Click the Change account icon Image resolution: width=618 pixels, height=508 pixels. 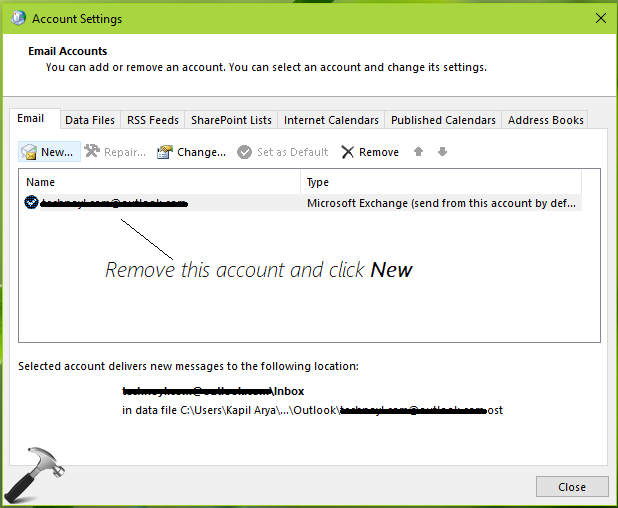click(165, 152)
